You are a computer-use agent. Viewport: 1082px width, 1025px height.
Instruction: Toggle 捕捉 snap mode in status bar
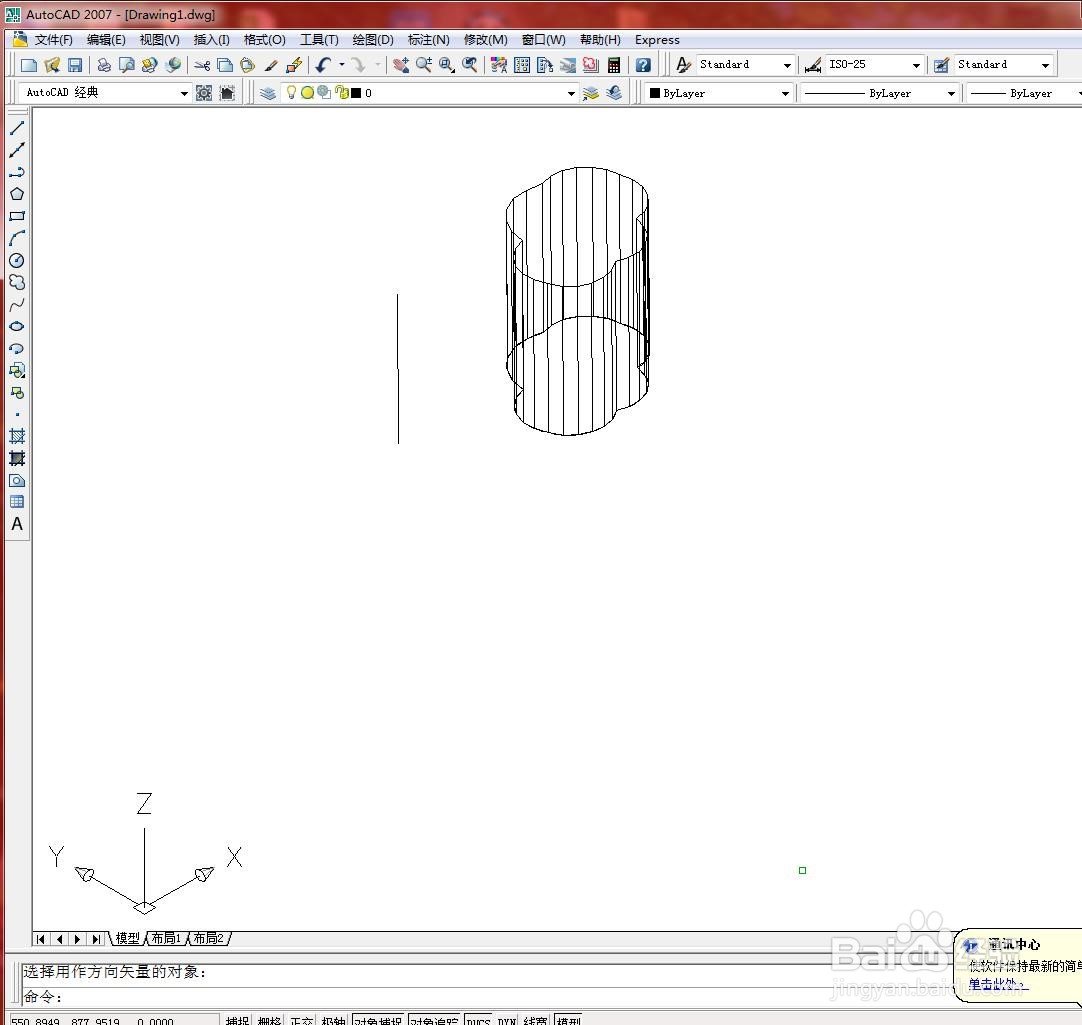click(x=237, y=1020)
